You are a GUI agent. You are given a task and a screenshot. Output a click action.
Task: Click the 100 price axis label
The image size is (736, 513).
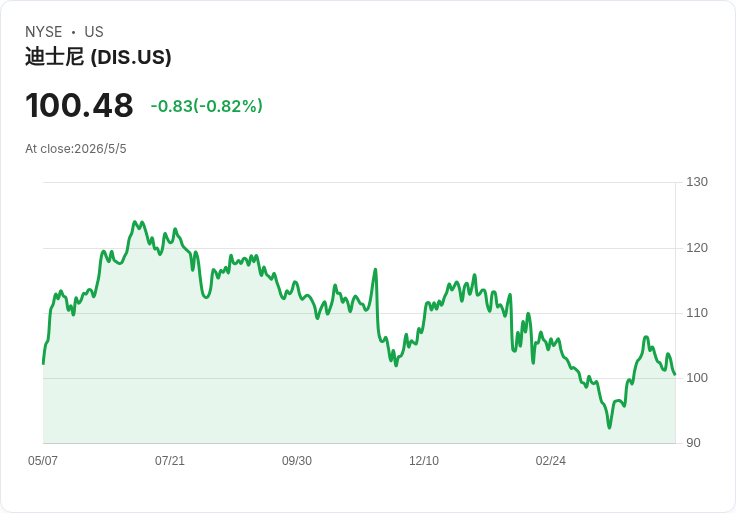pyautogui.click(x=697, y=377)
